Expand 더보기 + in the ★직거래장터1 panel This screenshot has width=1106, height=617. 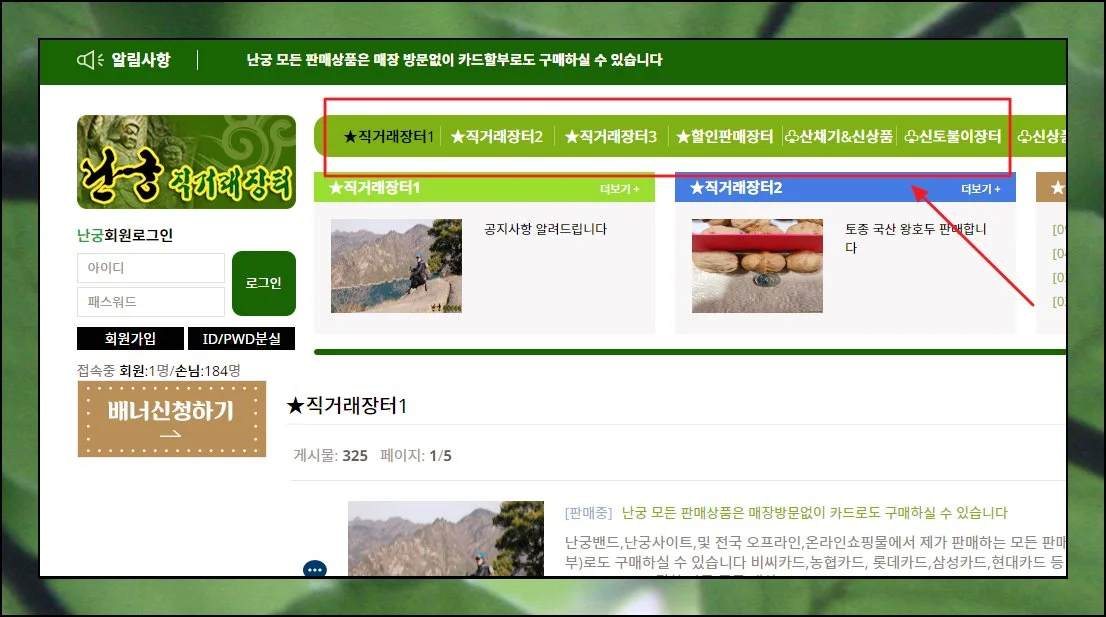(619, 188)
